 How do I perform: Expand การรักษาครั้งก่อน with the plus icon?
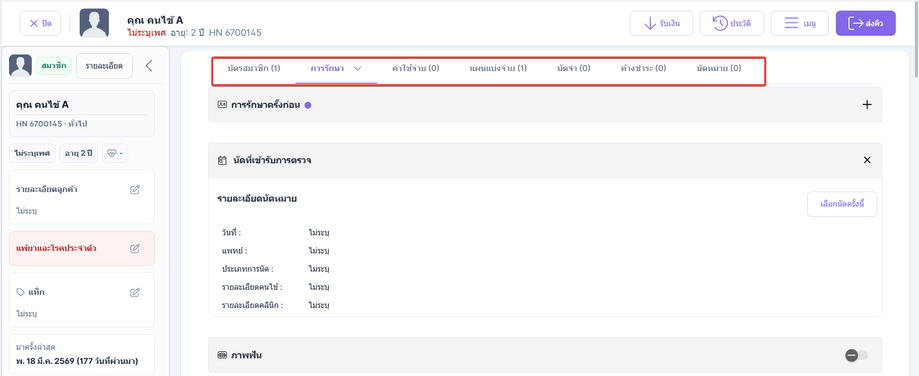(x=867, y=105)
